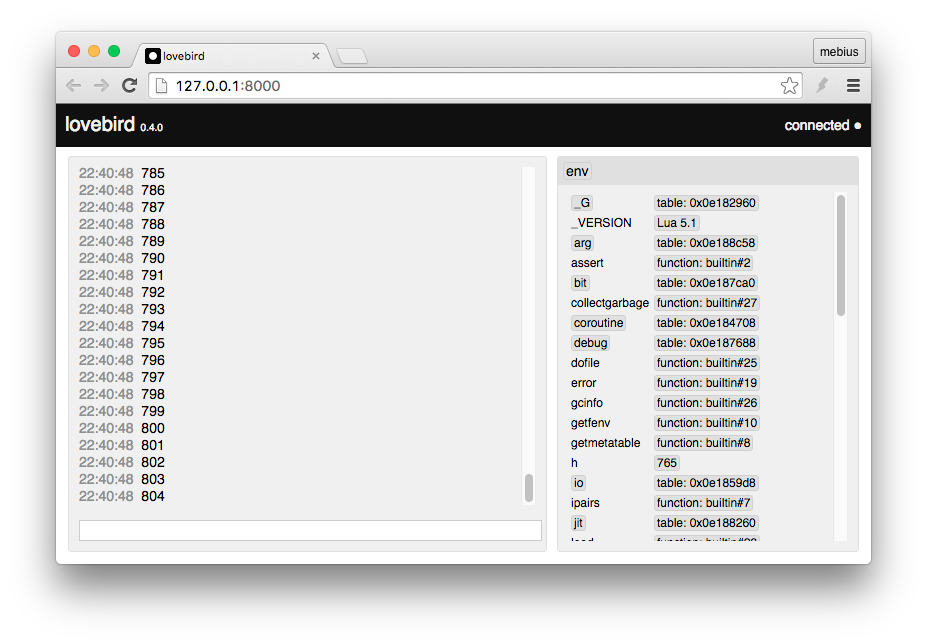Screen dimensions: 927x644
Task: Click the value table: 0x0e184708
Action: 706,323
